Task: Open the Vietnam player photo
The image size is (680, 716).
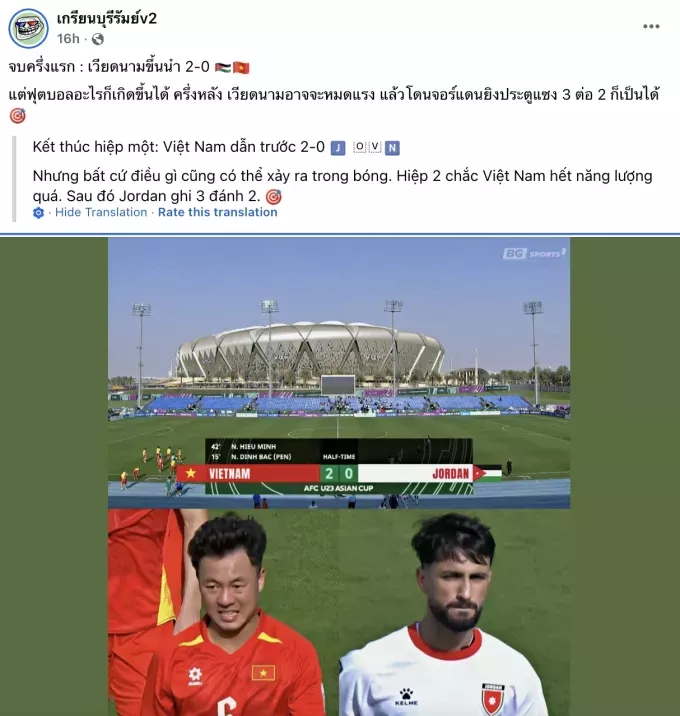Action: (x=224, y=612)
